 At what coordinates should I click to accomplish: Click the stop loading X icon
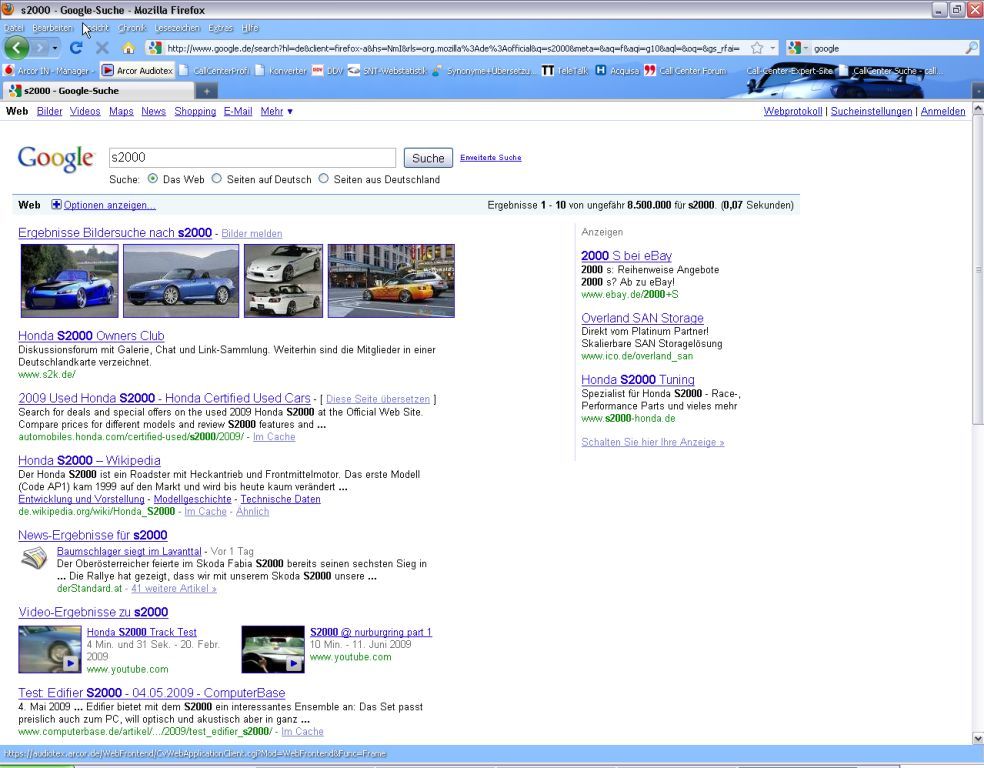coord(102,48)
